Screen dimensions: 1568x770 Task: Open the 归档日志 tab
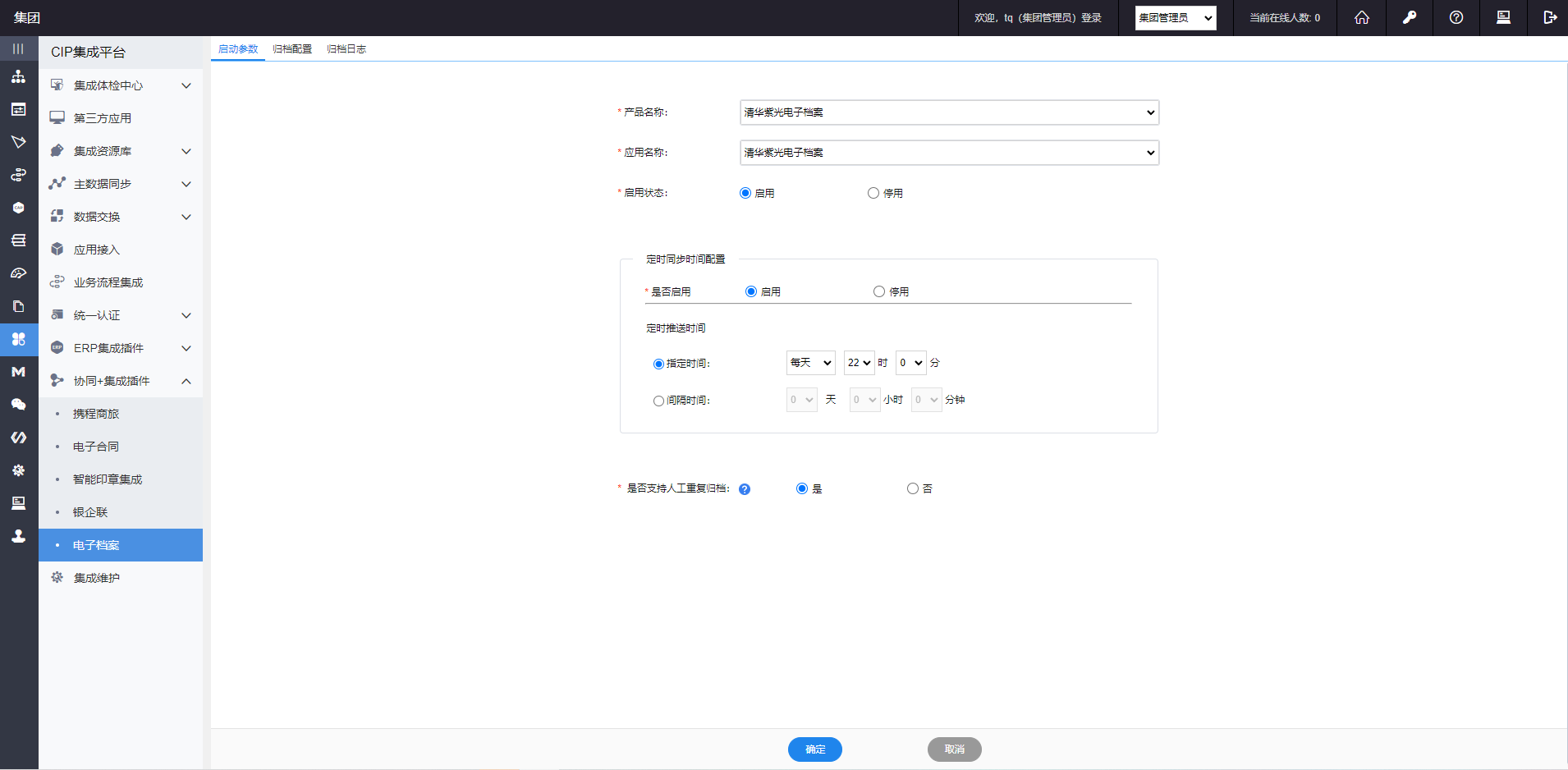pos(346,49)
